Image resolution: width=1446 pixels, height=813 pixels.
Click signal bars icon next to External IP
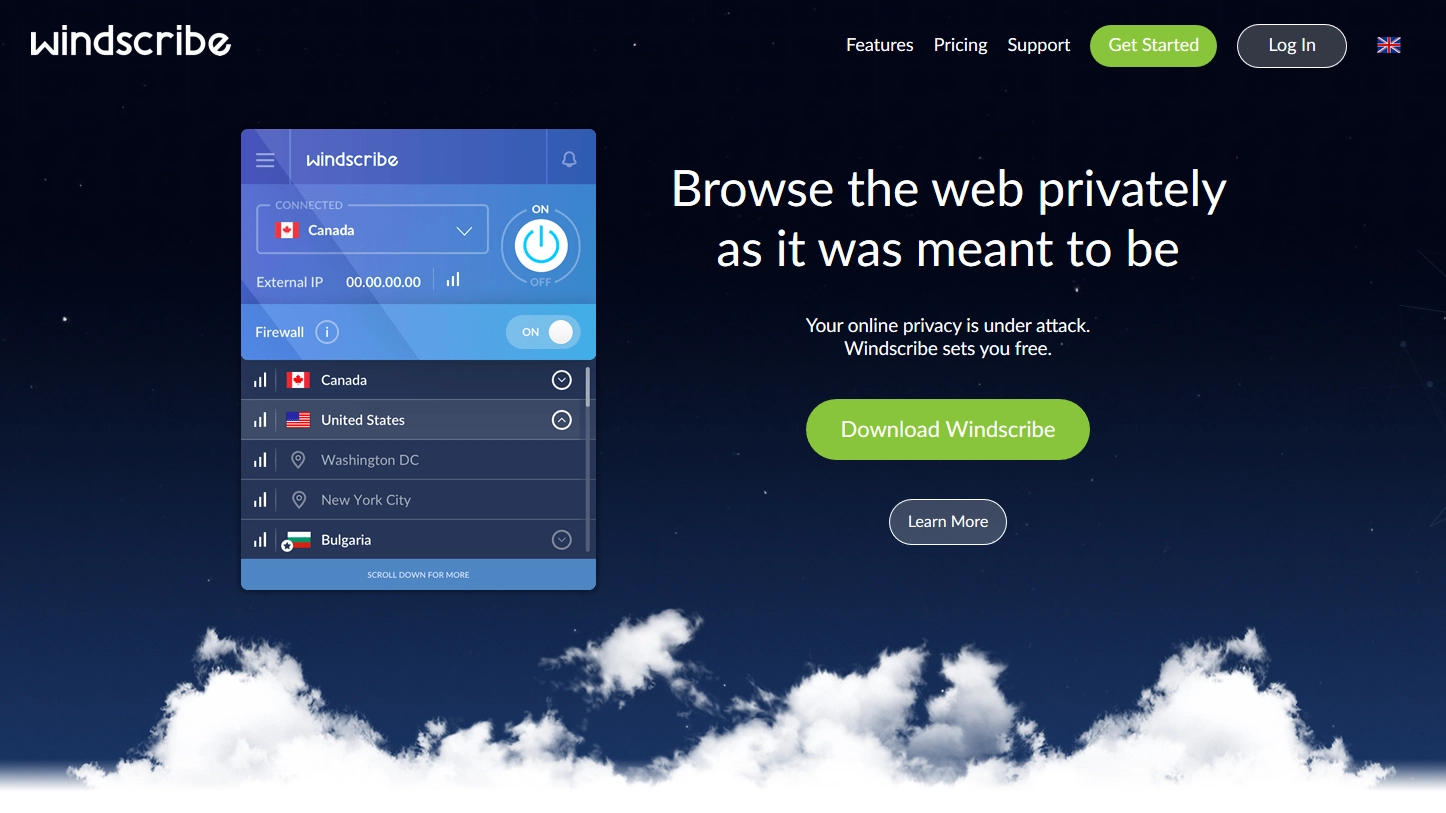tap(453, 280)
